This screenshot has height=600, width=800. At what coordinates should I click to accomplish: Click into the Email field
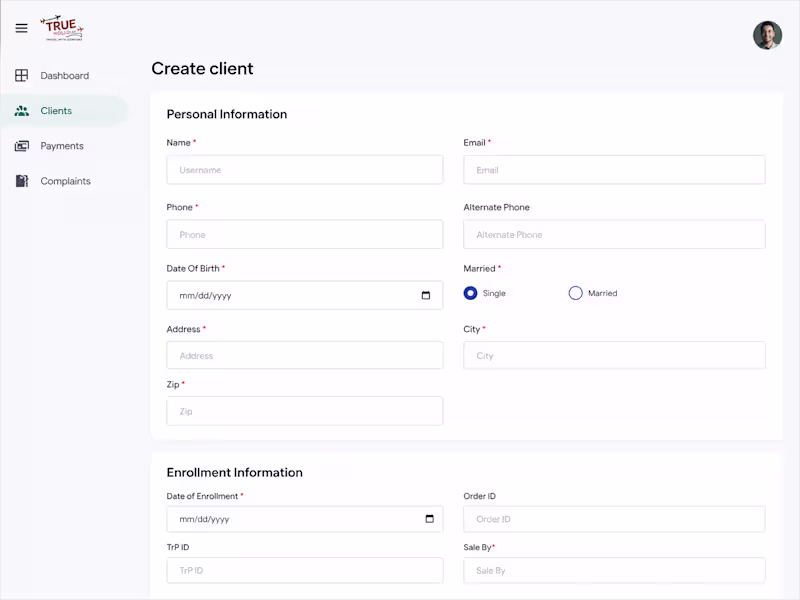[614, 170]
